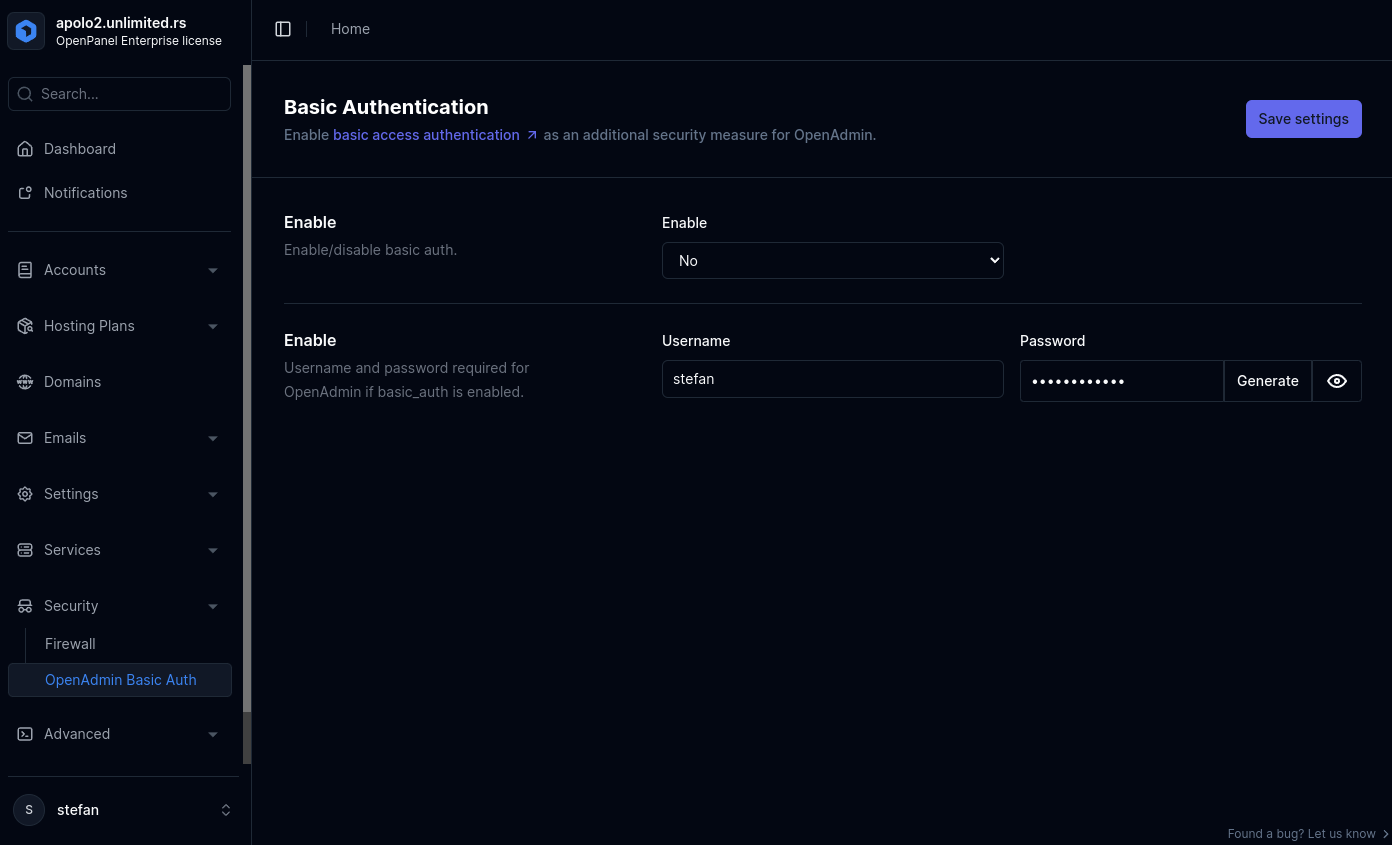Show password with the eye icon
This screenshot has height=845, width=1392.
1336,381
